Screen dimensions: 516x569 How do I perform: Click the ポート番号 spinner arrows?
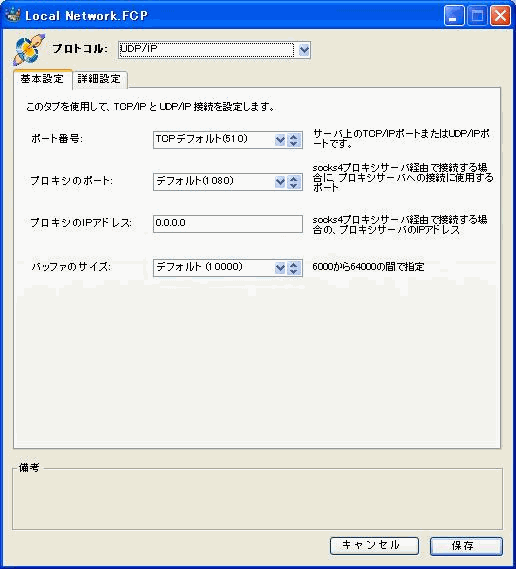coord(294,140)
